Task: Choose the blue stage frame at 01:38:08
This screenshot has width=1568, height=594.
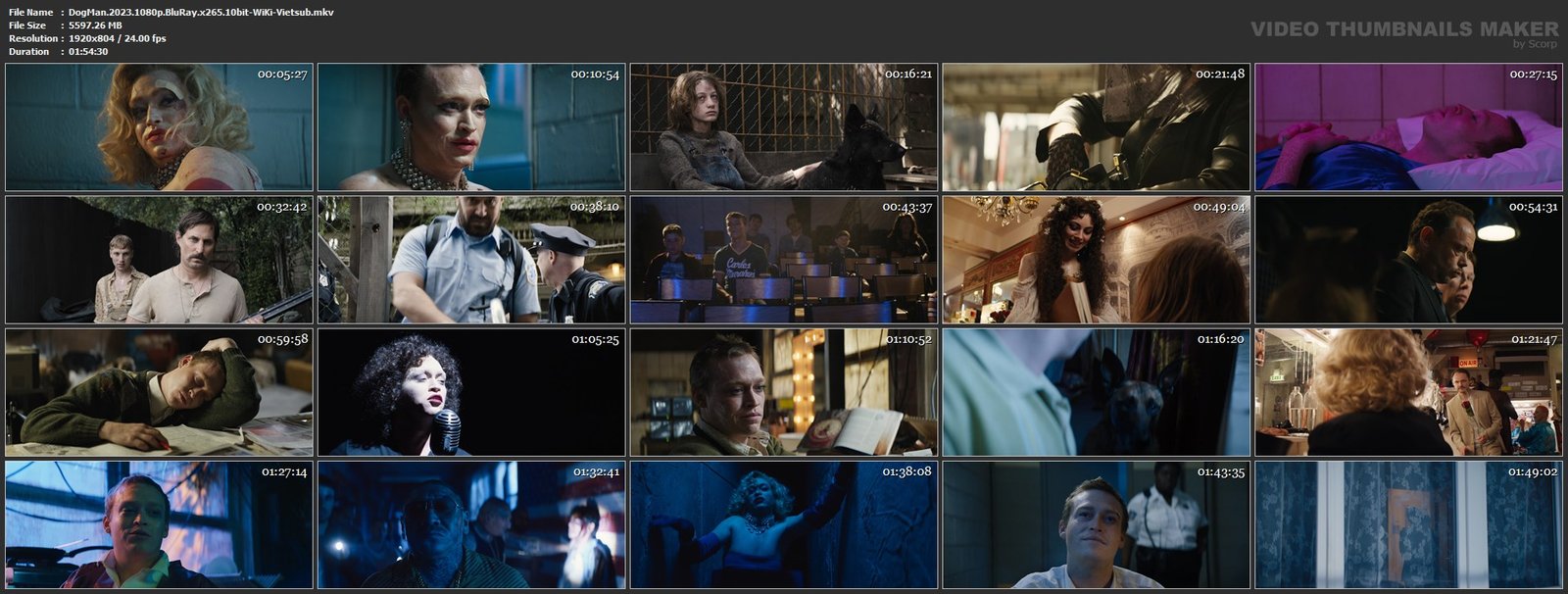Action: pos(784,524)
